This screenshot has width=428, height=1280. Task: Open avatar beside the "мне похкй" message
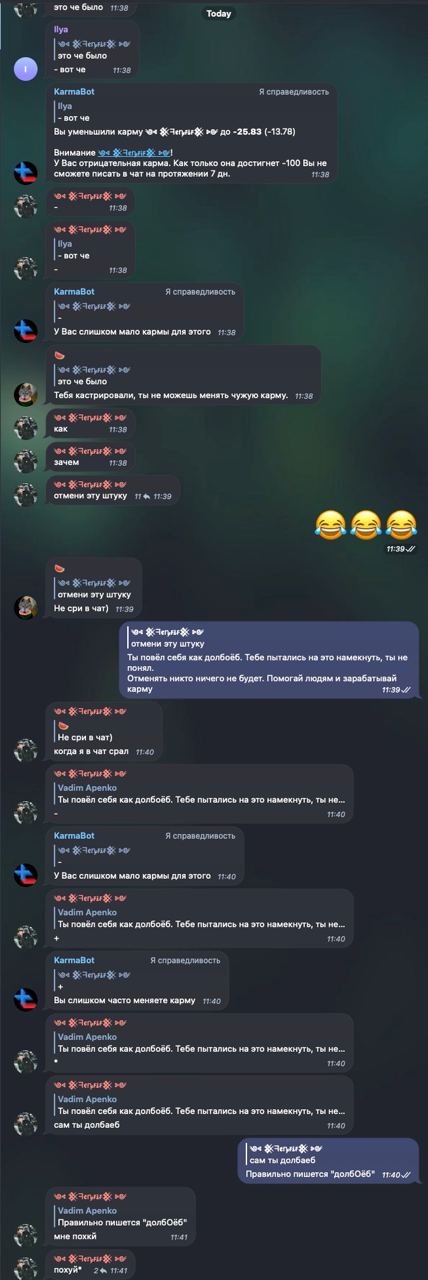tap(26, 1235)
